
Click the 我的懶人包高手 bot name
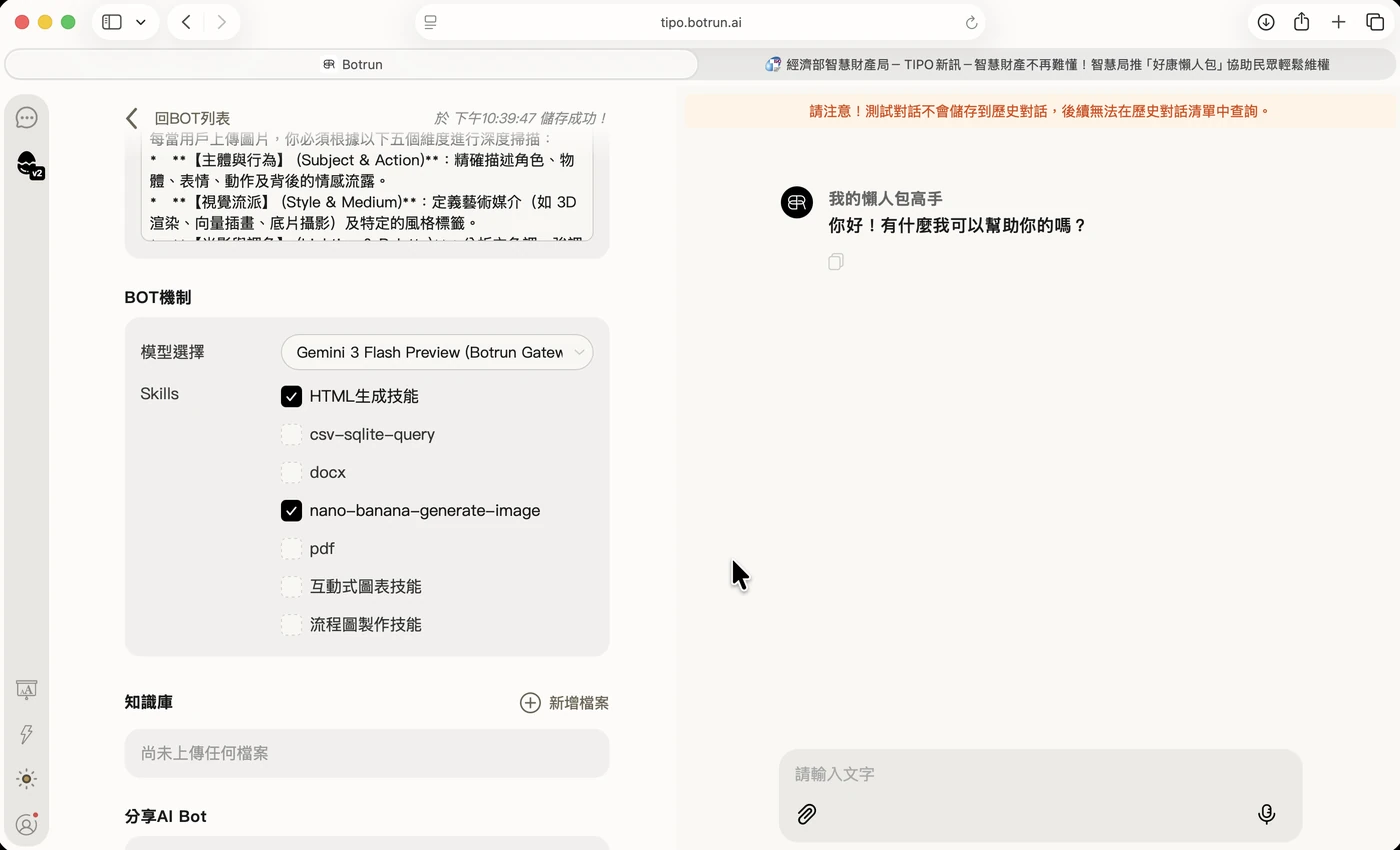coord(886,199)
